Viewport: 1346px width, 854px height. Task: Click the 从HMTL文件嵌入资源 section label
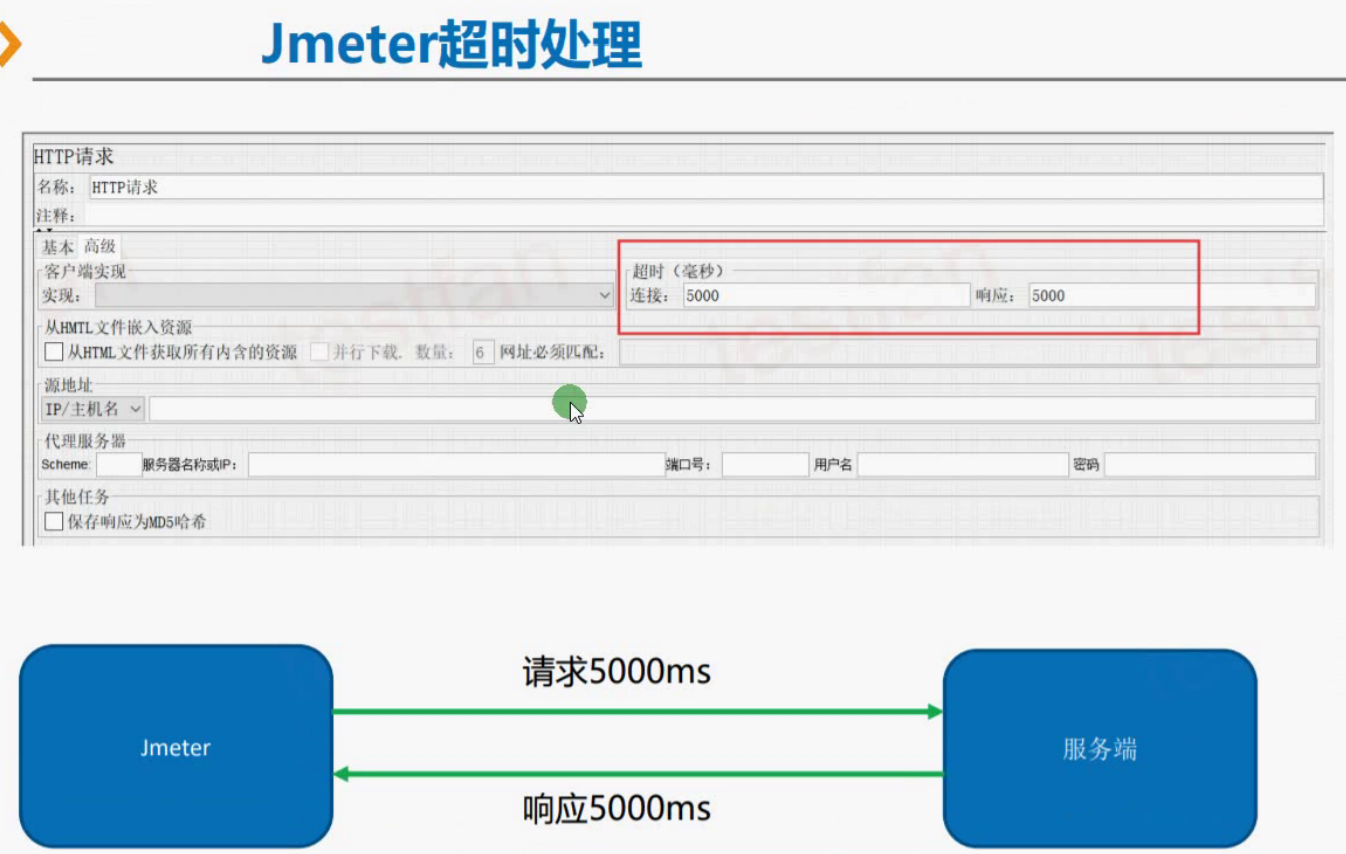(x=118, y=328)
